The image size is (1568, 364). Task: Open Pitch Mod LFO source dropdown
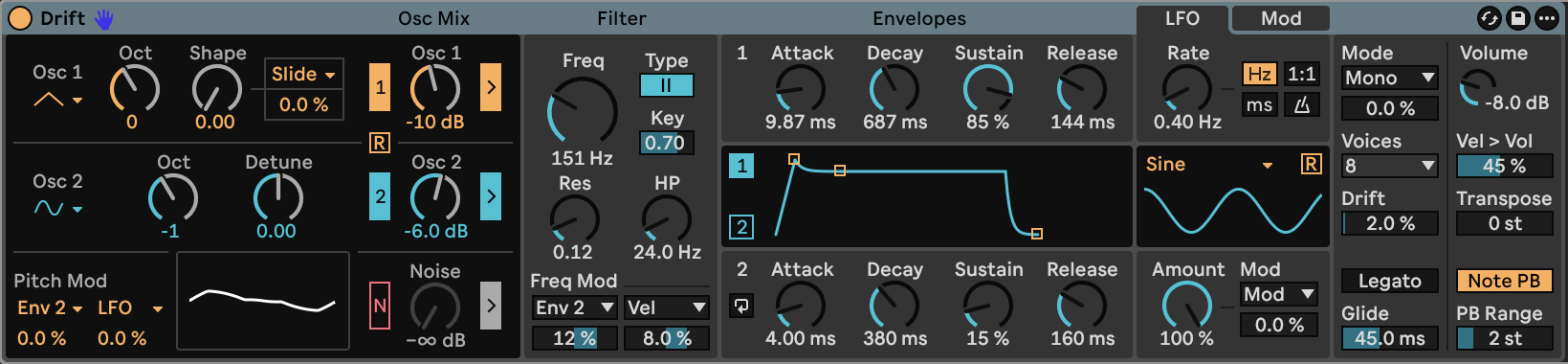point(130,307)
